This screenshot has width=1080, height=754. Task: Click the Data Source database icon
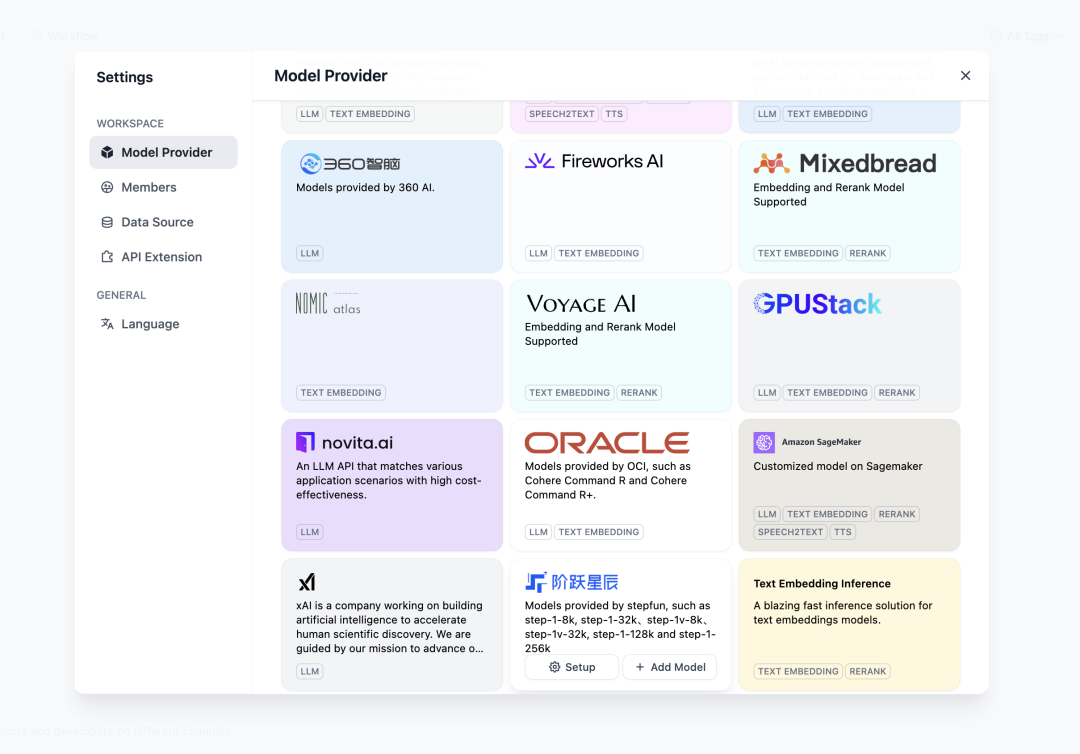click(107, 222)
